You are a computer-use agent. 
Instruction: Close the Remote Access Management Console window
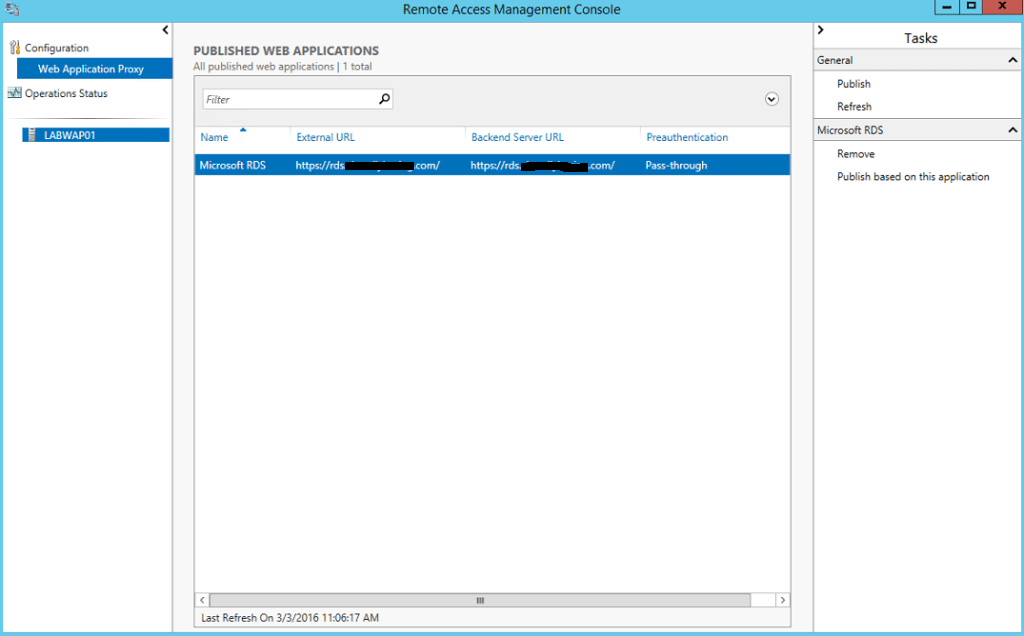pos(1002,7)
